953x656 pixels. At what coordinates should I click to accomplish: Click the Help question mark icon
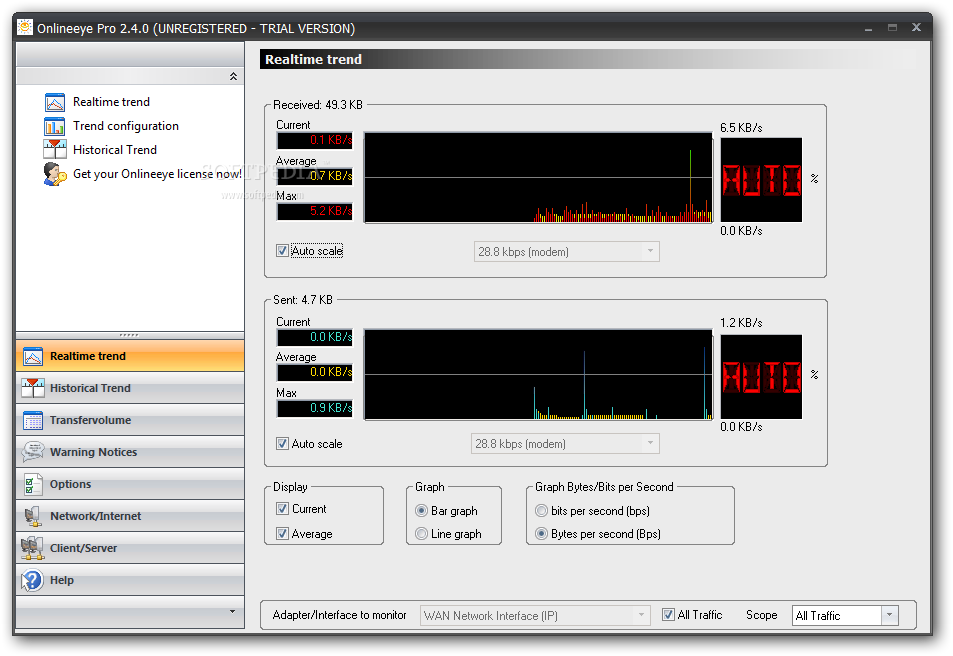click(33, 580)
